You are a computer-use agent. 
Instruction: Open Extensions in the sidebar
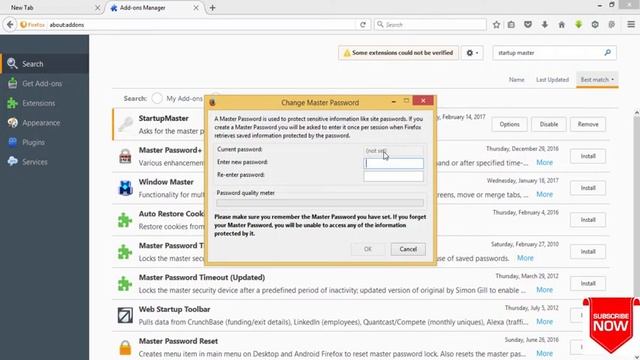click(44, 103)
